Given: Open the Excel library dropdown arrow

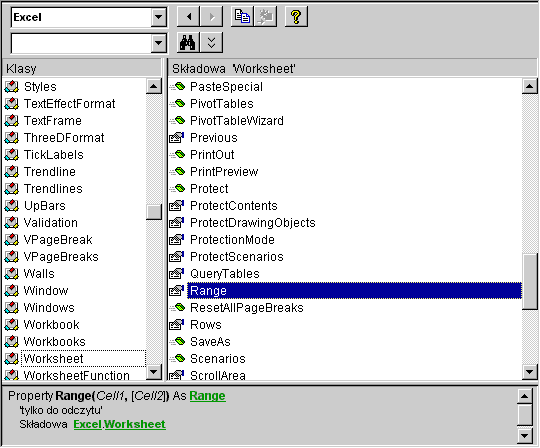Looking at the screenshot, I should tap(158, 17).
